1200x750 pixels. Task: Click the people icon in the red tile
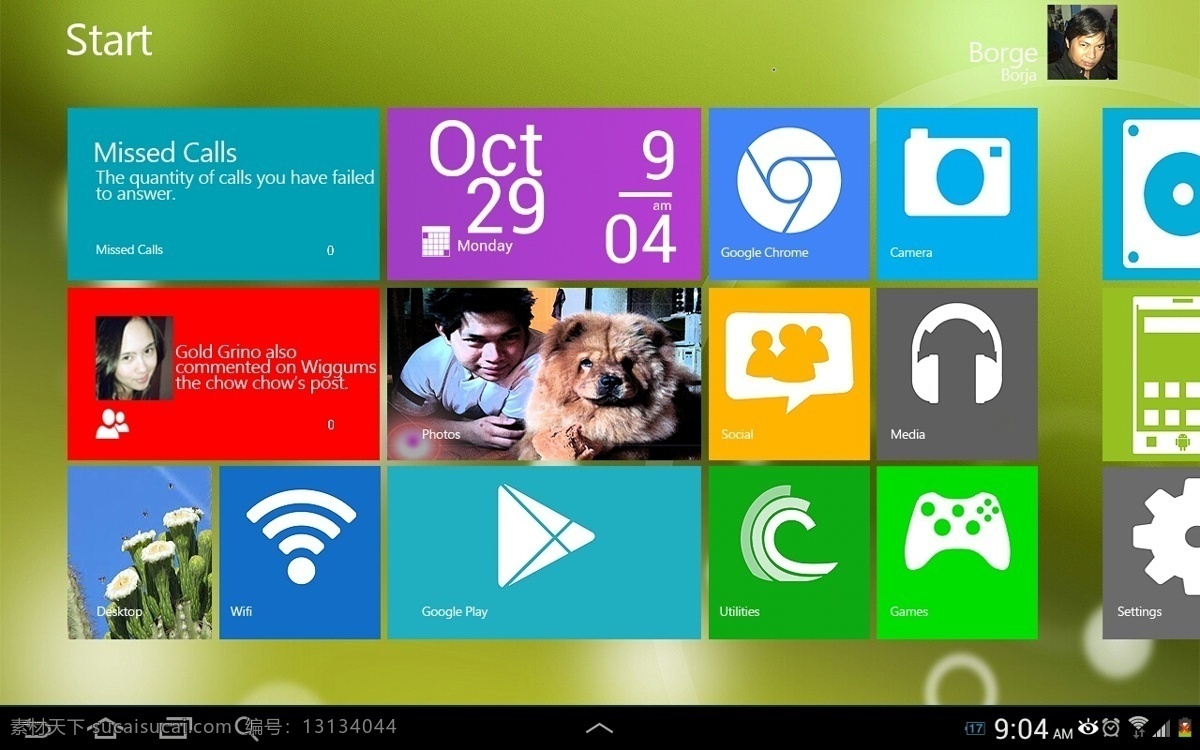point(112,424)
